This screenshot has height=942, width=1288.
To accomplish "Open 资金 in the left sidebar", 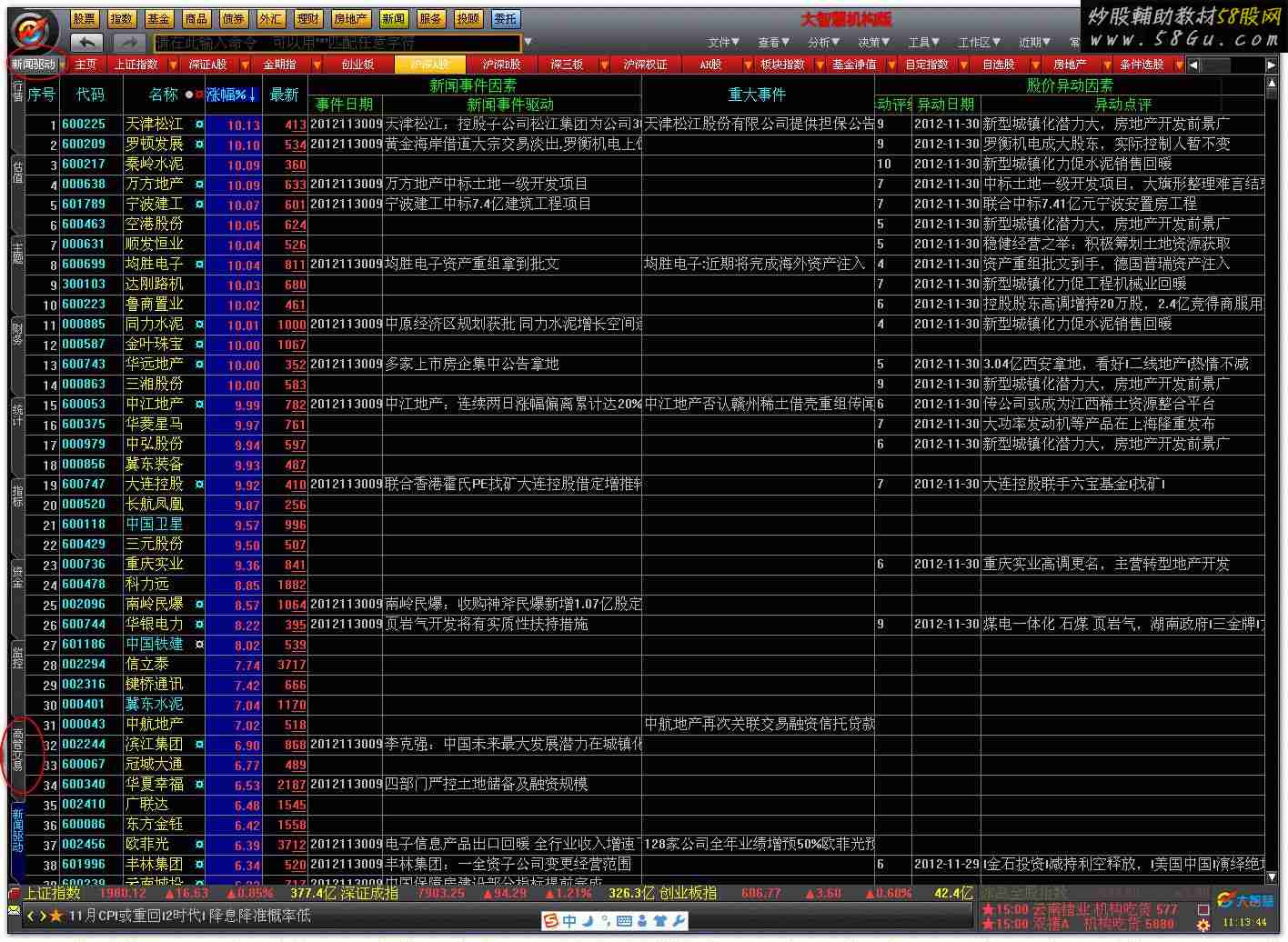I will (17, 576).
